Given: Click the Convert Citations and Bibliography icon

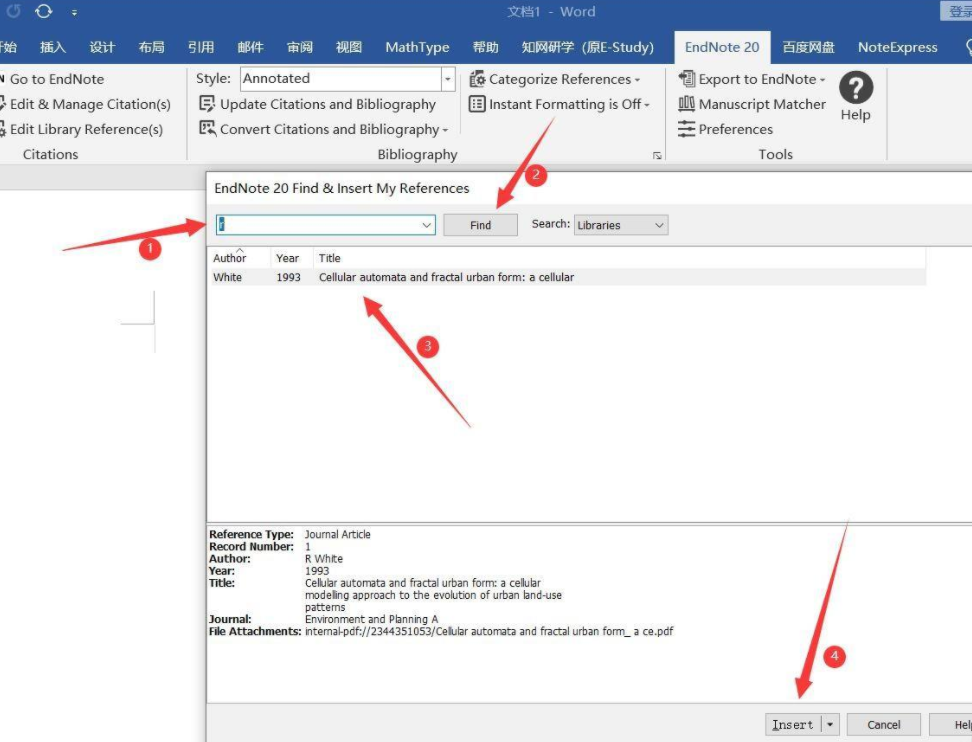Looking at the screenshot, I should (x=207, y=128).
